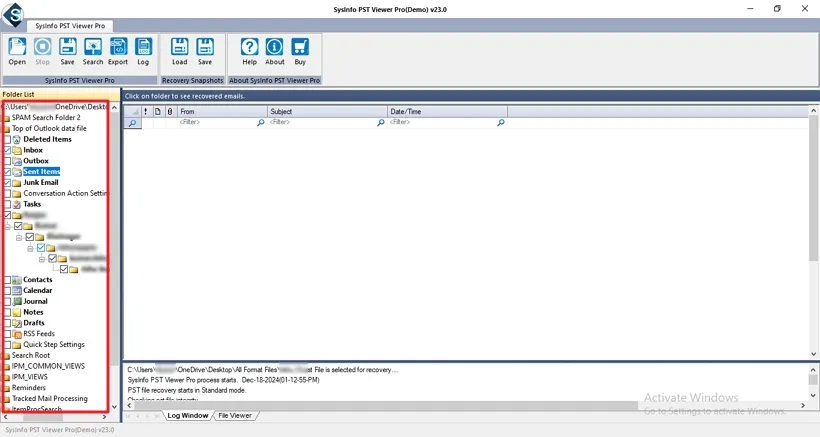Select the Conversation Action Settings folder
The height and width of the screenshot is (437, 820).
pos(65,193)
